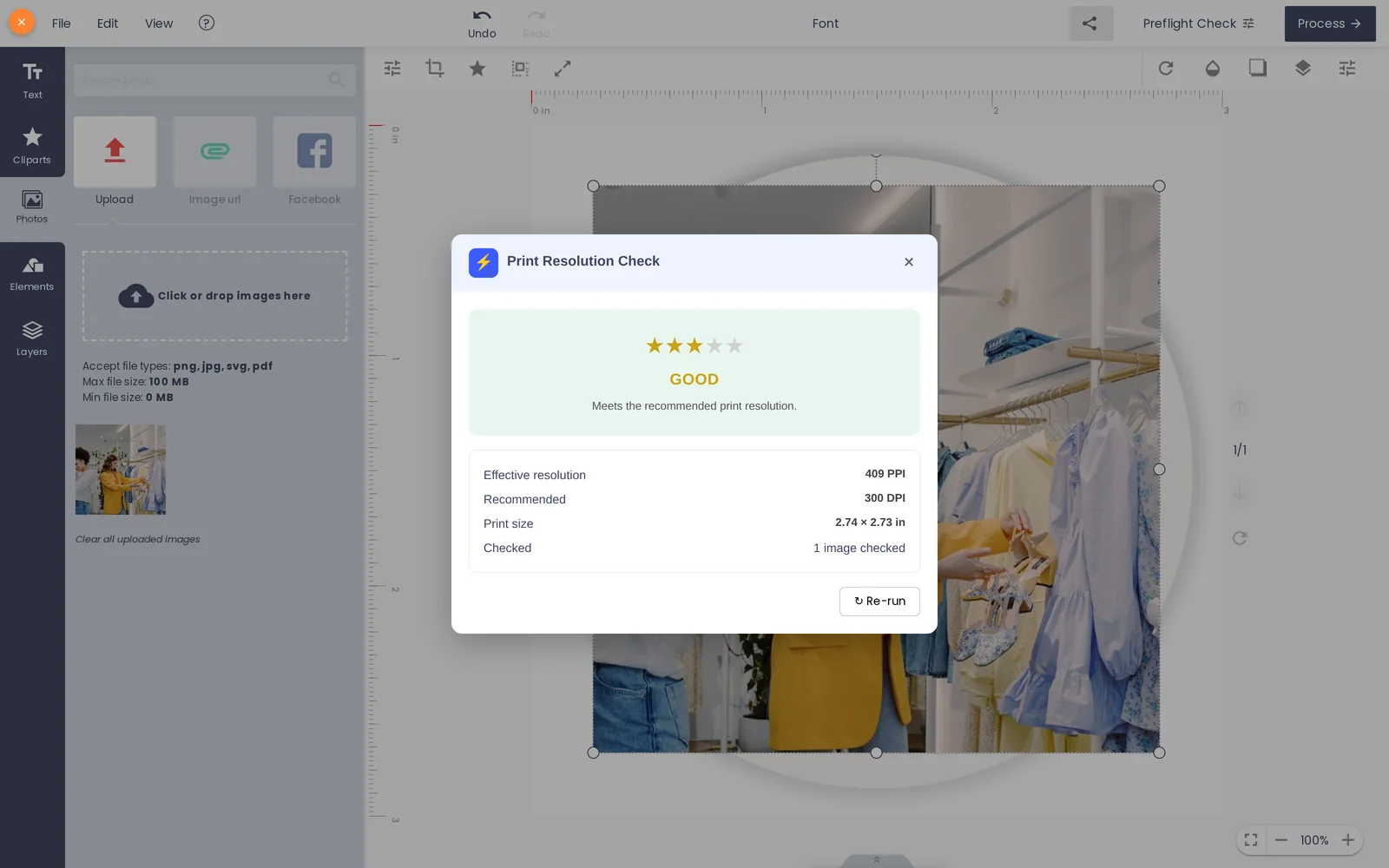
Task: Click the Process button
Action: click(x=1329, y=23)
